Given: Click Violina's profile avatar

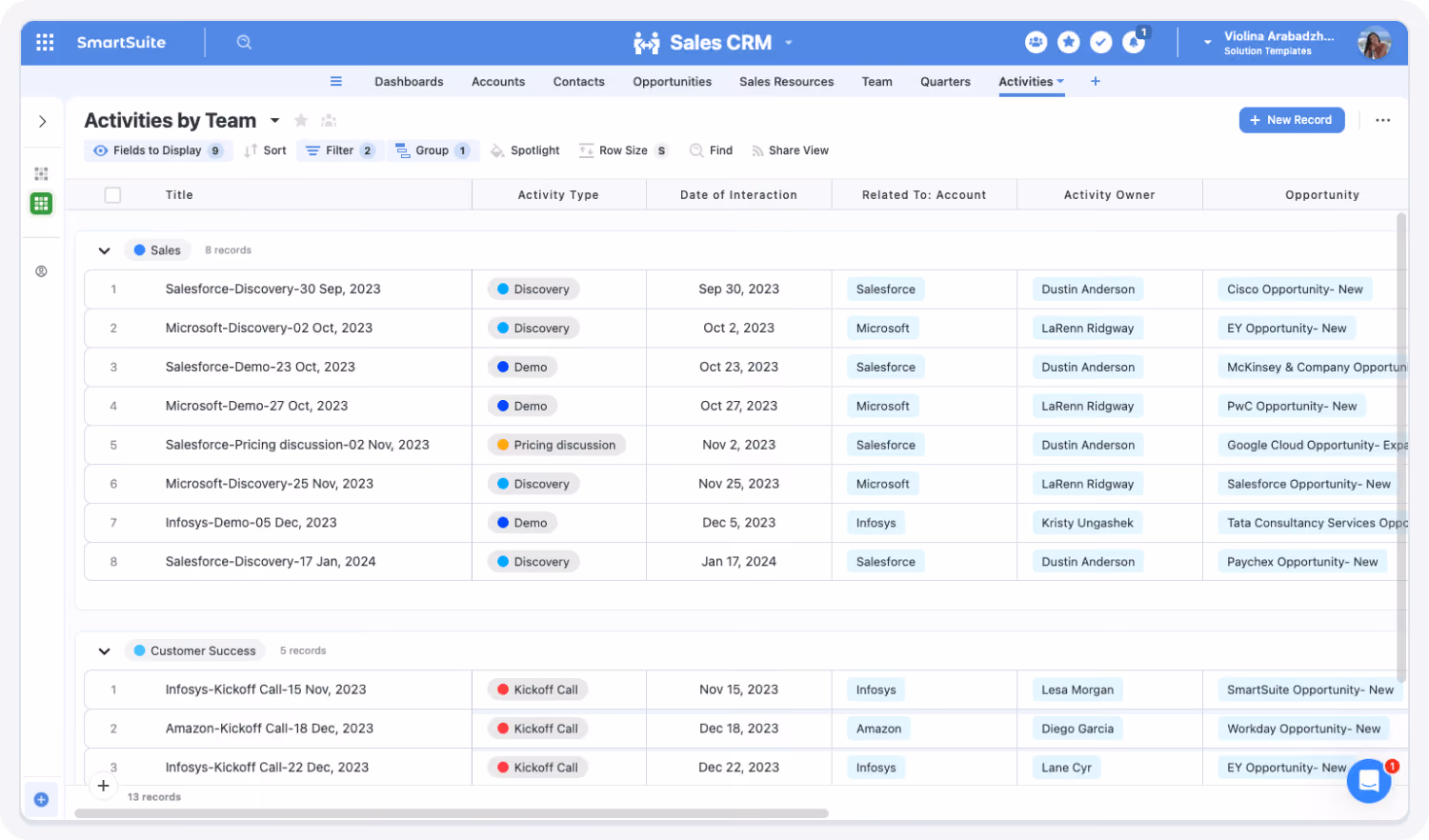Looking at the screenshot, I should coord(1374,42).
